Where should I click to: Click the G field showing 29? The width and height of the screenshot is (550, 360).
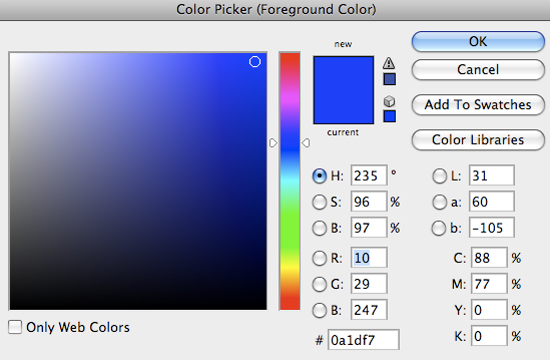[369, 284]
